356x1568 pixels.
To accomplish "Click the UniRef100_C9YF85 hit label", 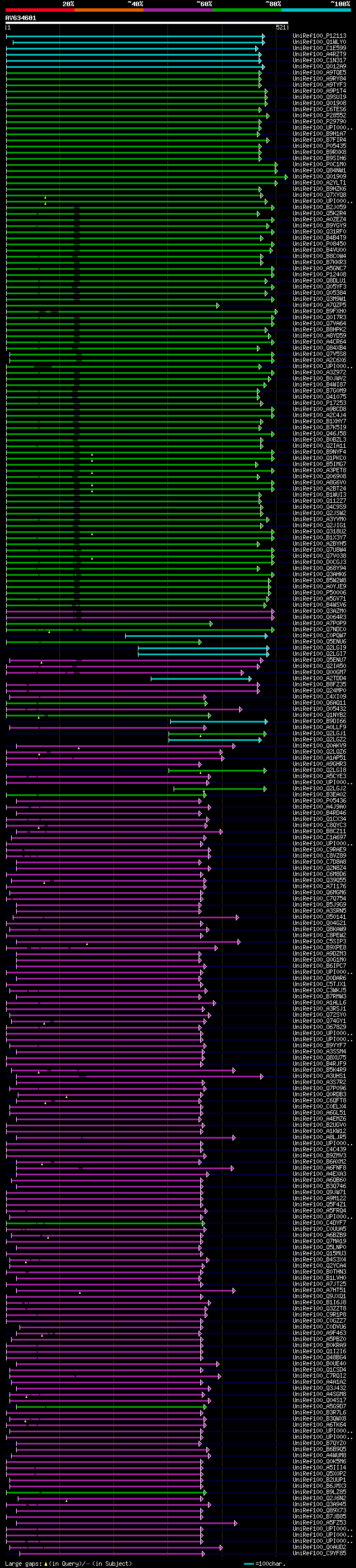I will coord(319,1553).
